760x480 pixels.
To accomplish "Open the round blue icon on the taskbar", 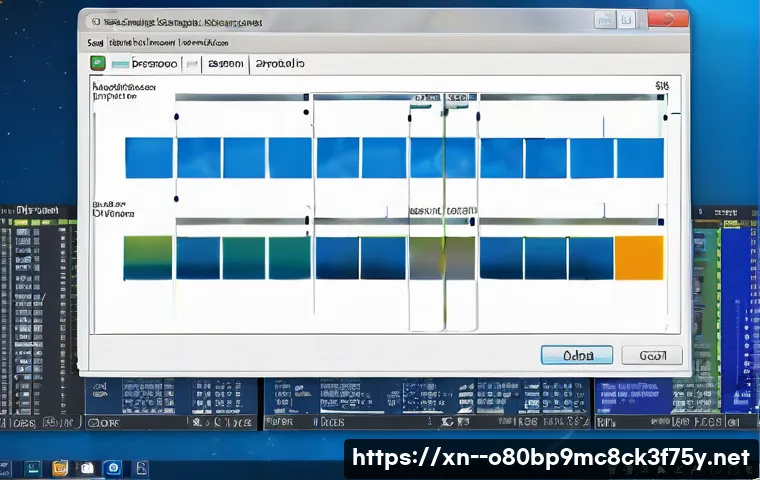I will pos(113,467).
